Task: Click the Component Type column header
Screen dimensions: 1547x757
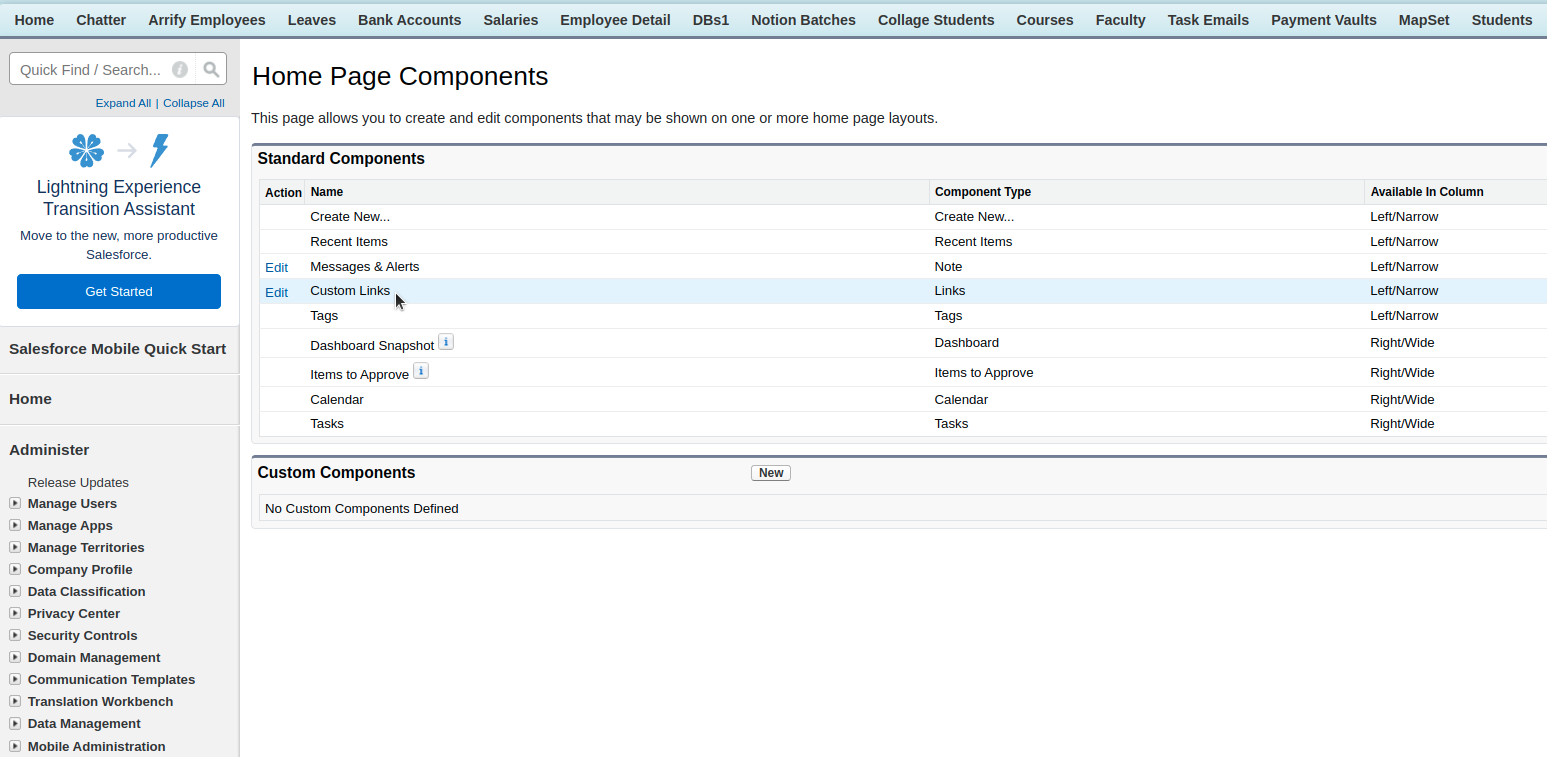Action: point(983,192)
